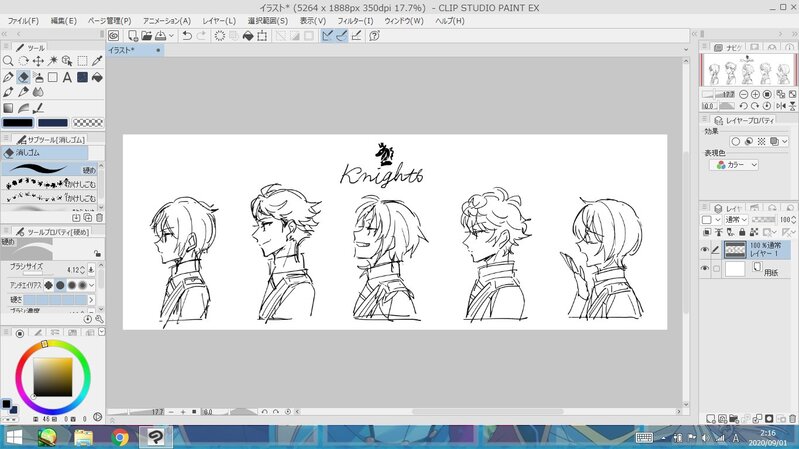Toggle lock layer padlock icon
799x449 pixels.
tap(742, 232)
